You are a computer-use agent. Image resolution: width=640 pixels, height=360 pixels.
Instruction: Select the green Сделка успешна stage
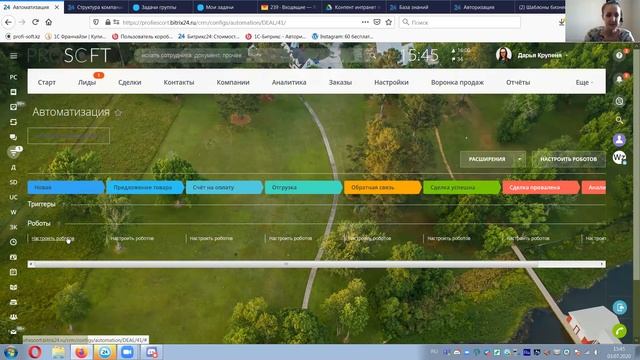click(x=461, y=187)
